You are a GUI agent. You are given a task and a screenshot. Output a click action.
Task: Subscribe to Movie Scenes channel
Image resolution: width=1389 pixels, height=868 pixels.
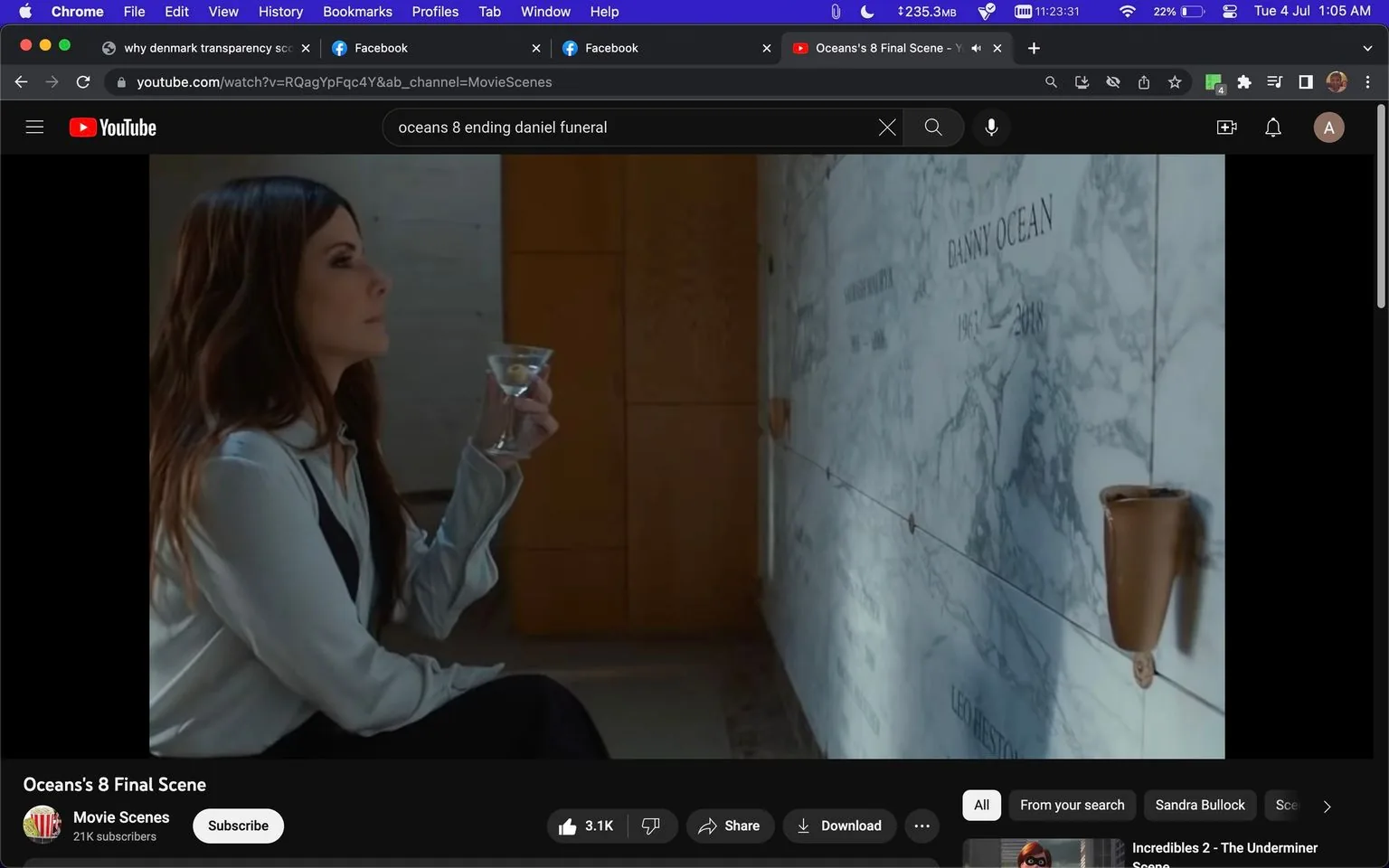[x=238, y=826]
